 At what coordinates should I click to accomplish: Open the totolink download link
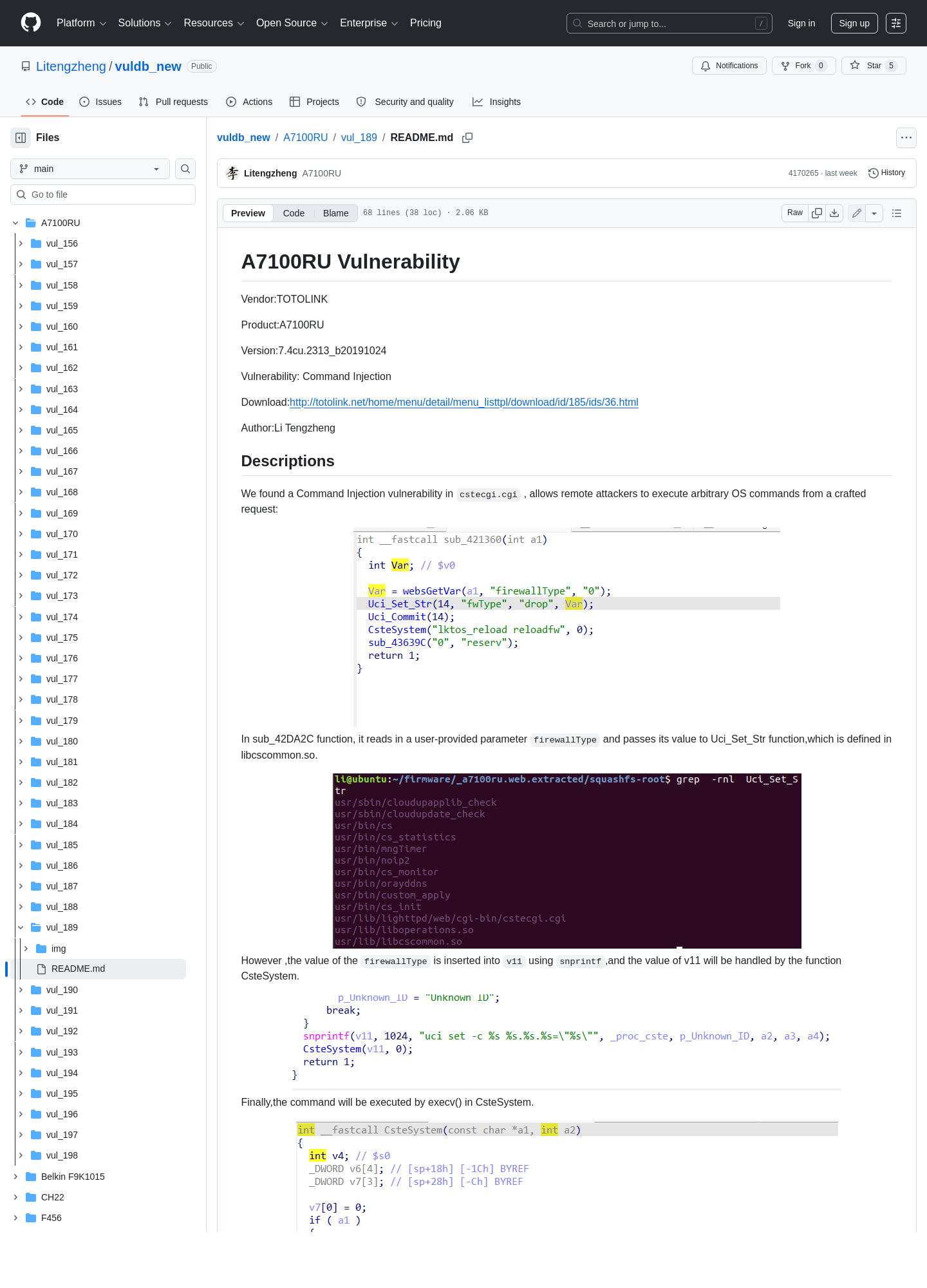click(464, 402)
